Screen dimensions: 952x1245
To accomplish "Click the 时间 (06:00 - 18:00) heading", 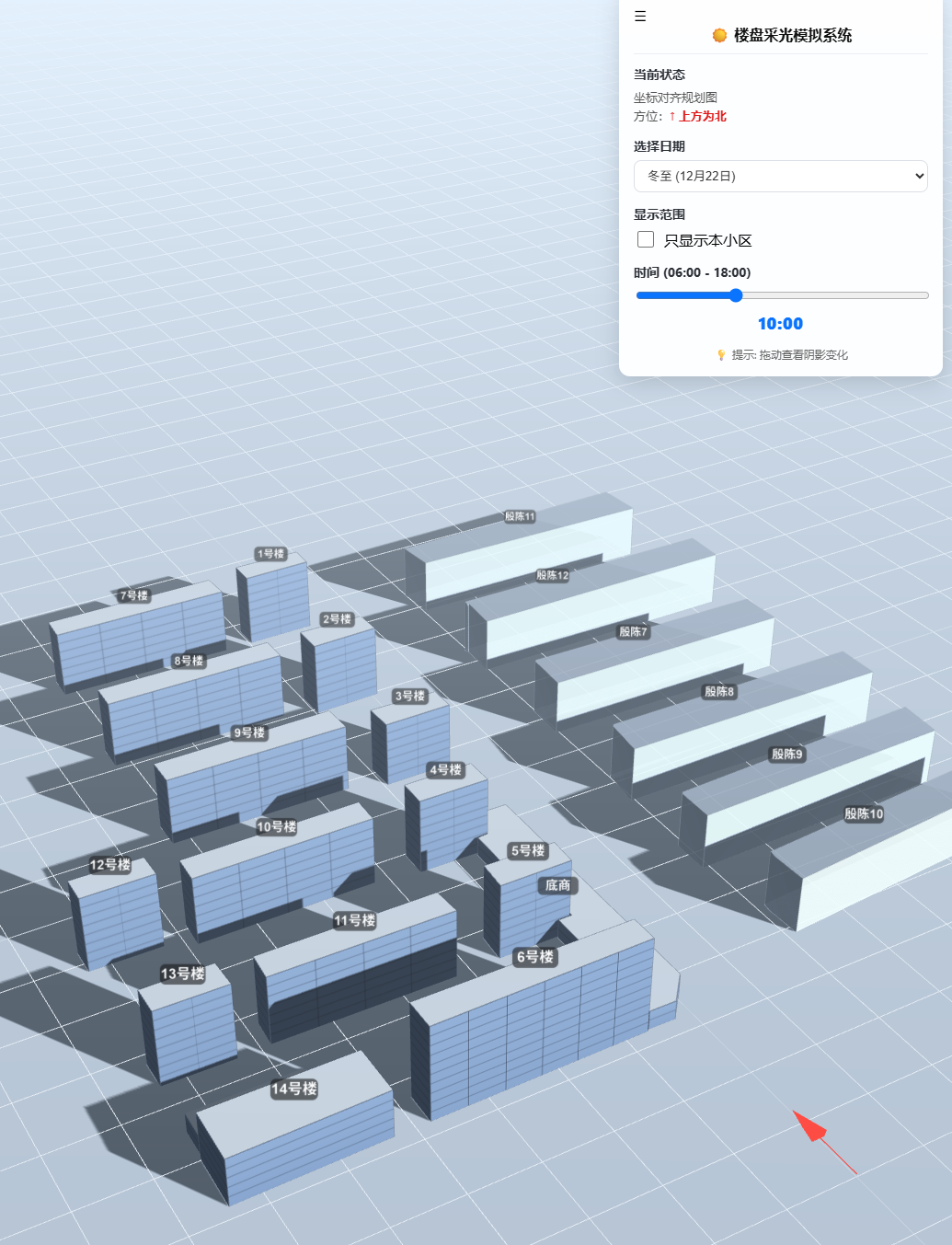I will pyautogui.click(x=692, y=272).
